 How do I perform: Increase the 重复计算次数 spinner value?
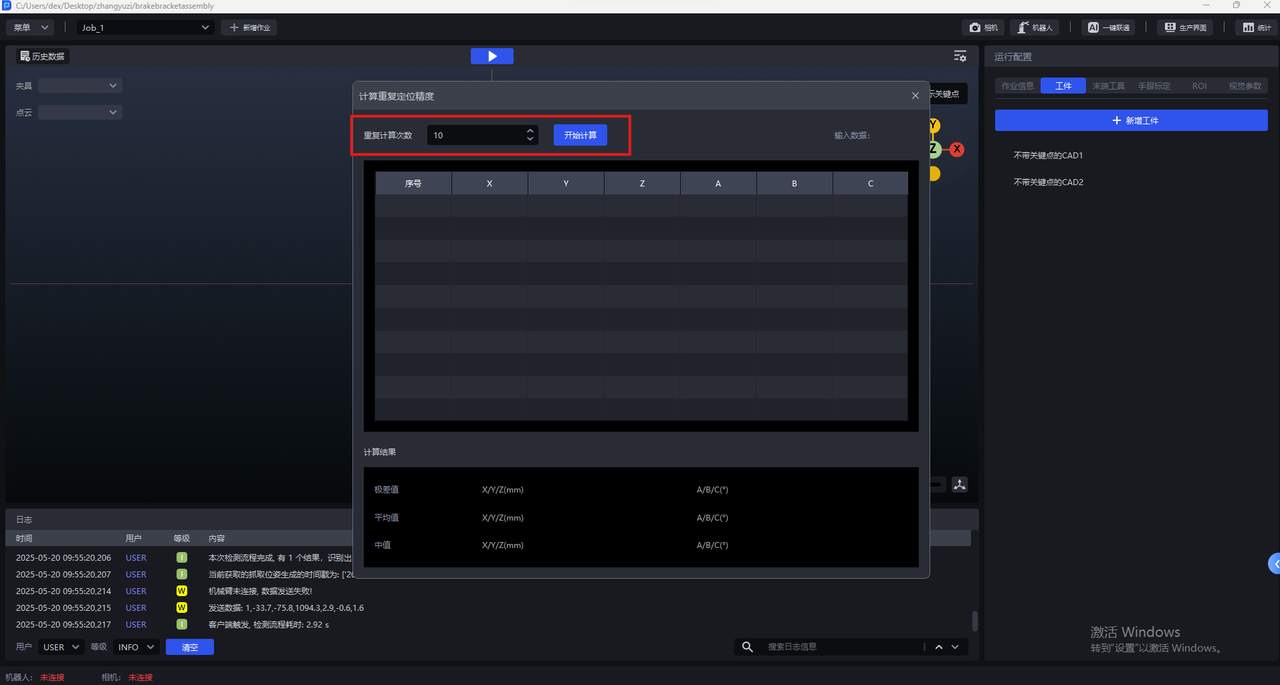point(530,130)
